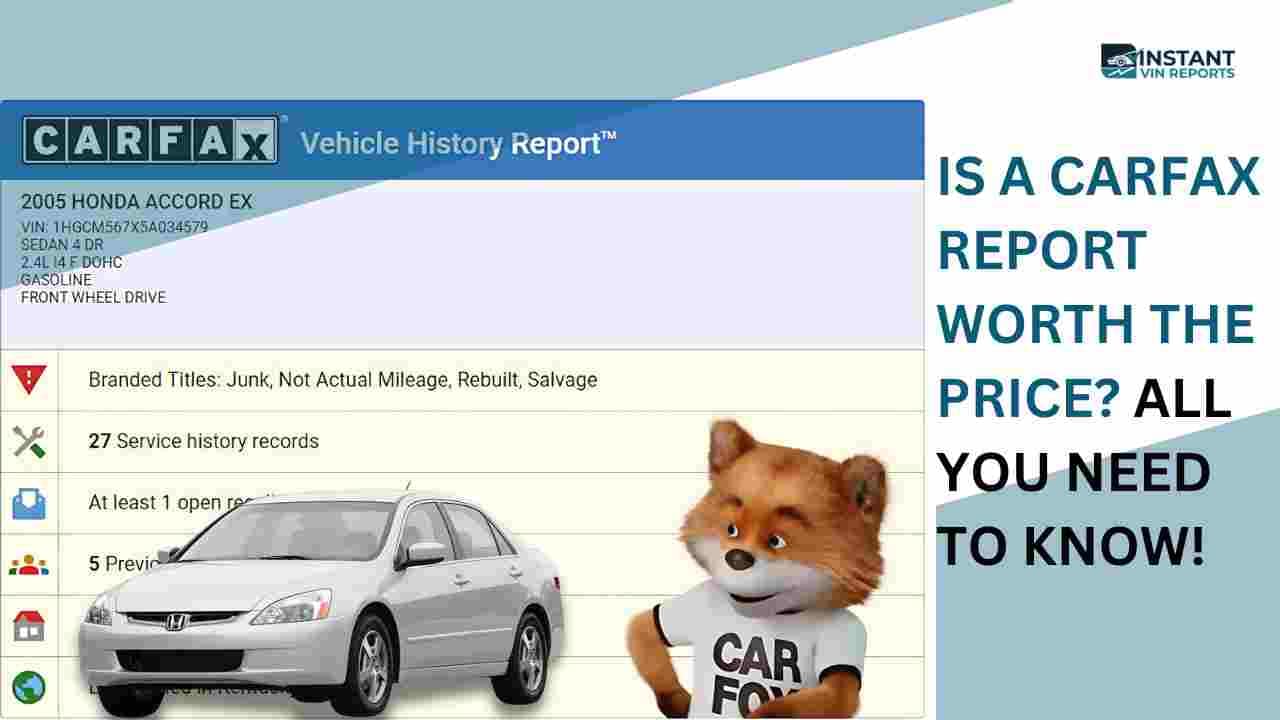1280x720 pixels.
Task: Click the Instant VIN Reports logo
Action: pos(1168,61)
